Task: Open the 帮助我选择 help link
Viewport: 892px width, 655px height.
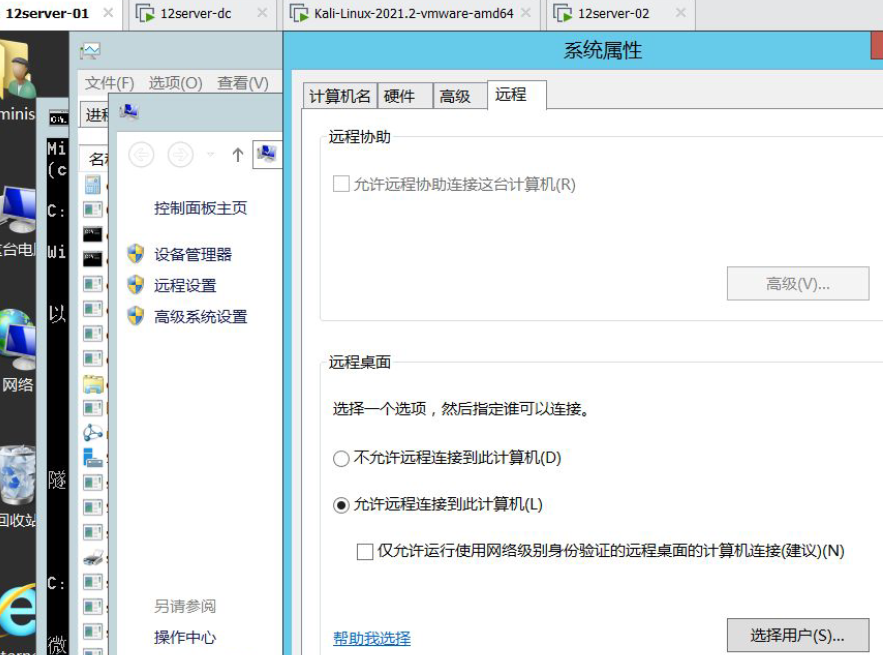Action: [x=372, y=638]
